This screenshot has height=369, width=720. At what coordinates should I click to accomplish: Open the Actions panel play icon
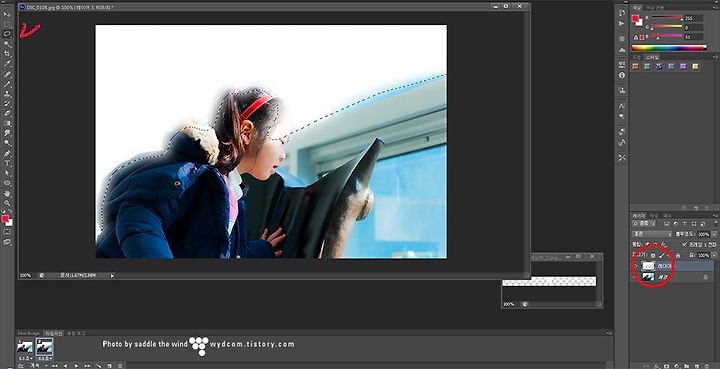(622, 23)
